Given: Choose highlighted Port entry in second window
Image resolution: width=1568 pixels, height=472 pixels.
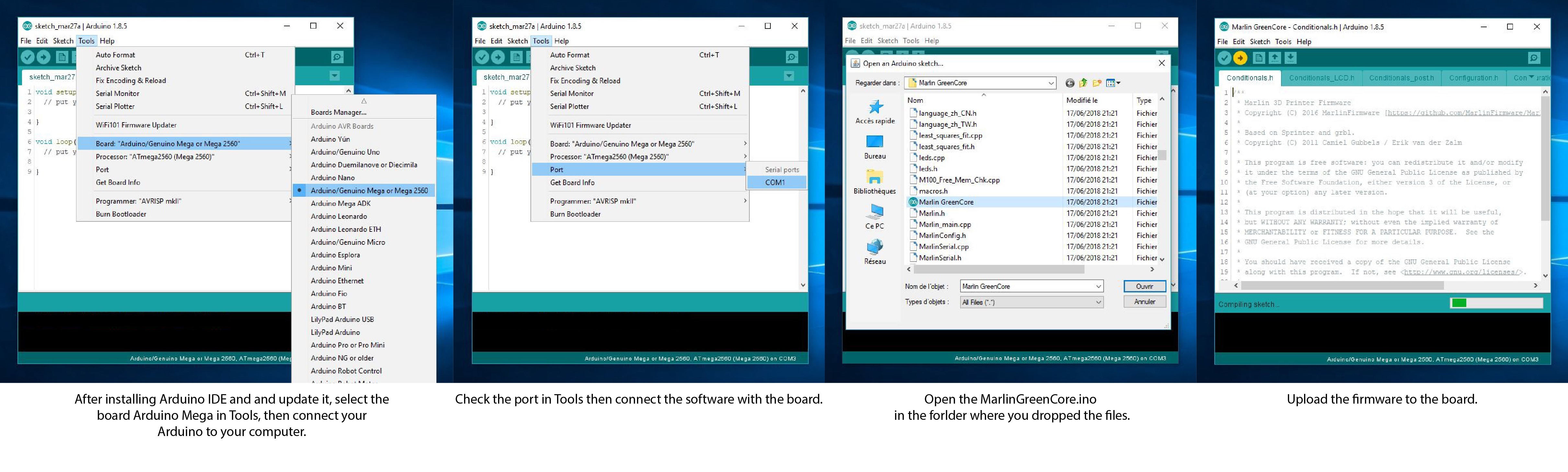Looking at the screenshot, I should (639, 169).
